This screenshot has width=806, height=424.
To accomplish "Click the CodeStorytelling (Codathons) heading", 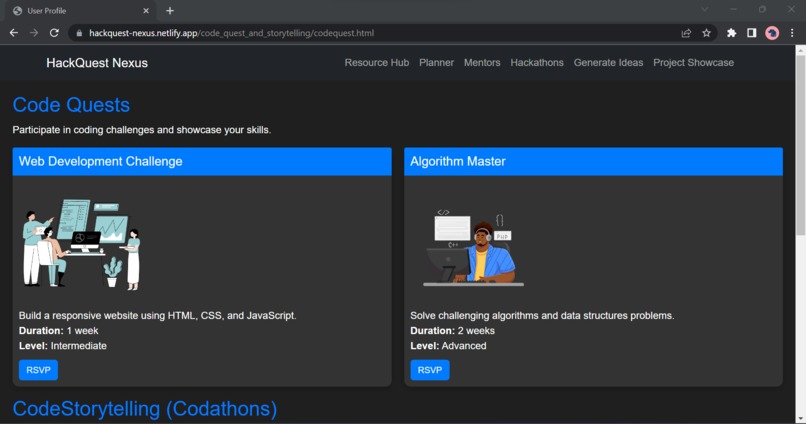I will pos(145,409).
